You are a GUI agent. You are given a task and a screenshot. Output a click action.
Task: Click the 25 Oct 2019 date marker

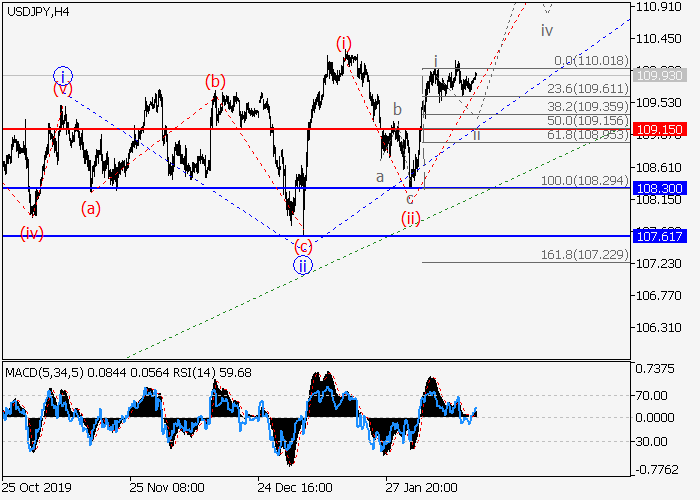tap(36, 487)
